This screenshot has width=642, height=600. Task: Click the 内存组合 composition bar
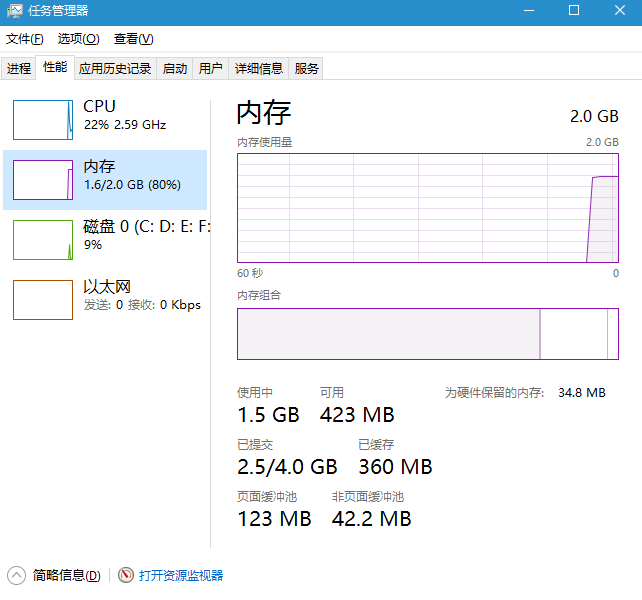click(x=428, y=333)
